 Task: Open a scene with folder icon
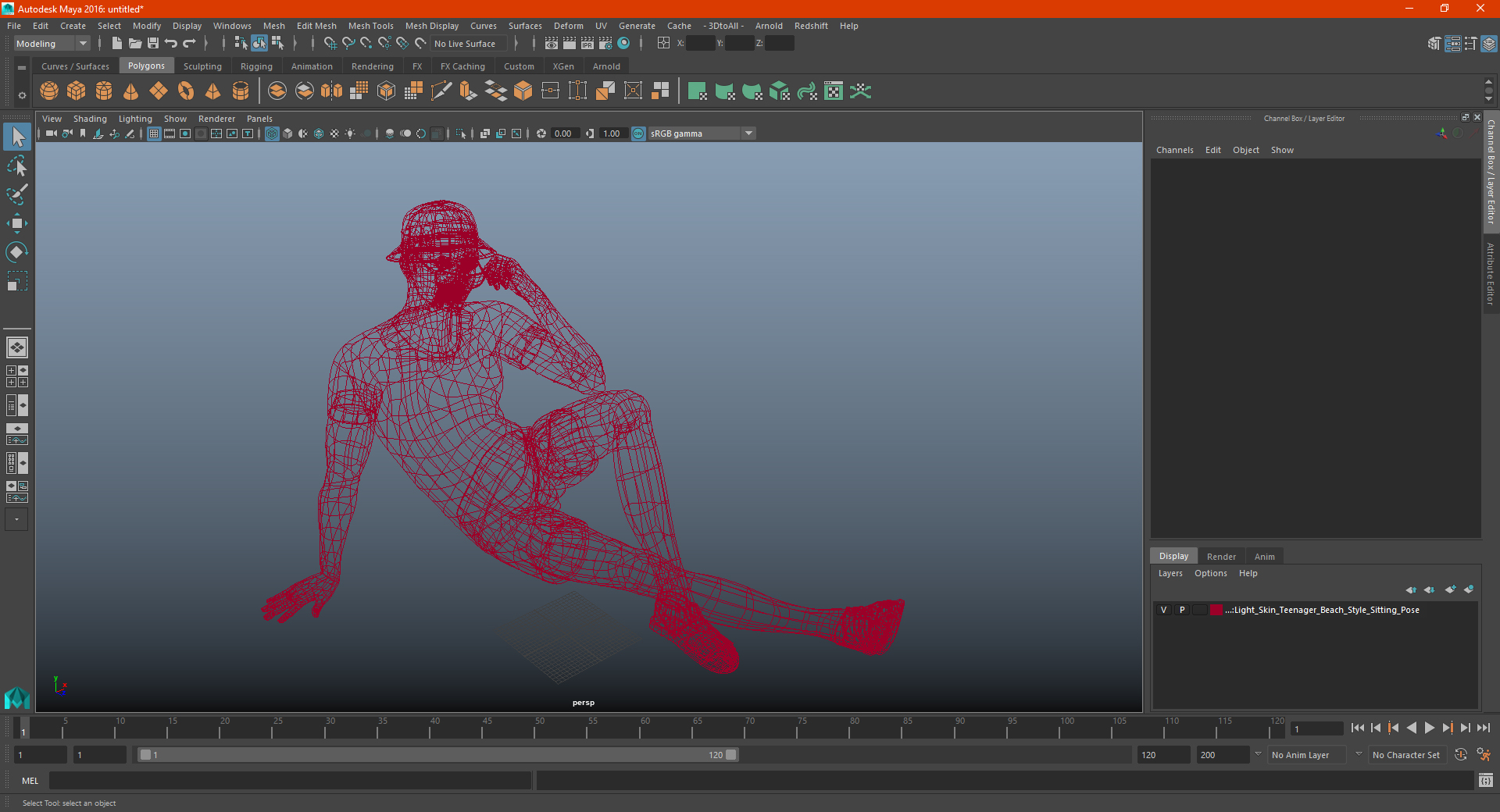point(135,44)
